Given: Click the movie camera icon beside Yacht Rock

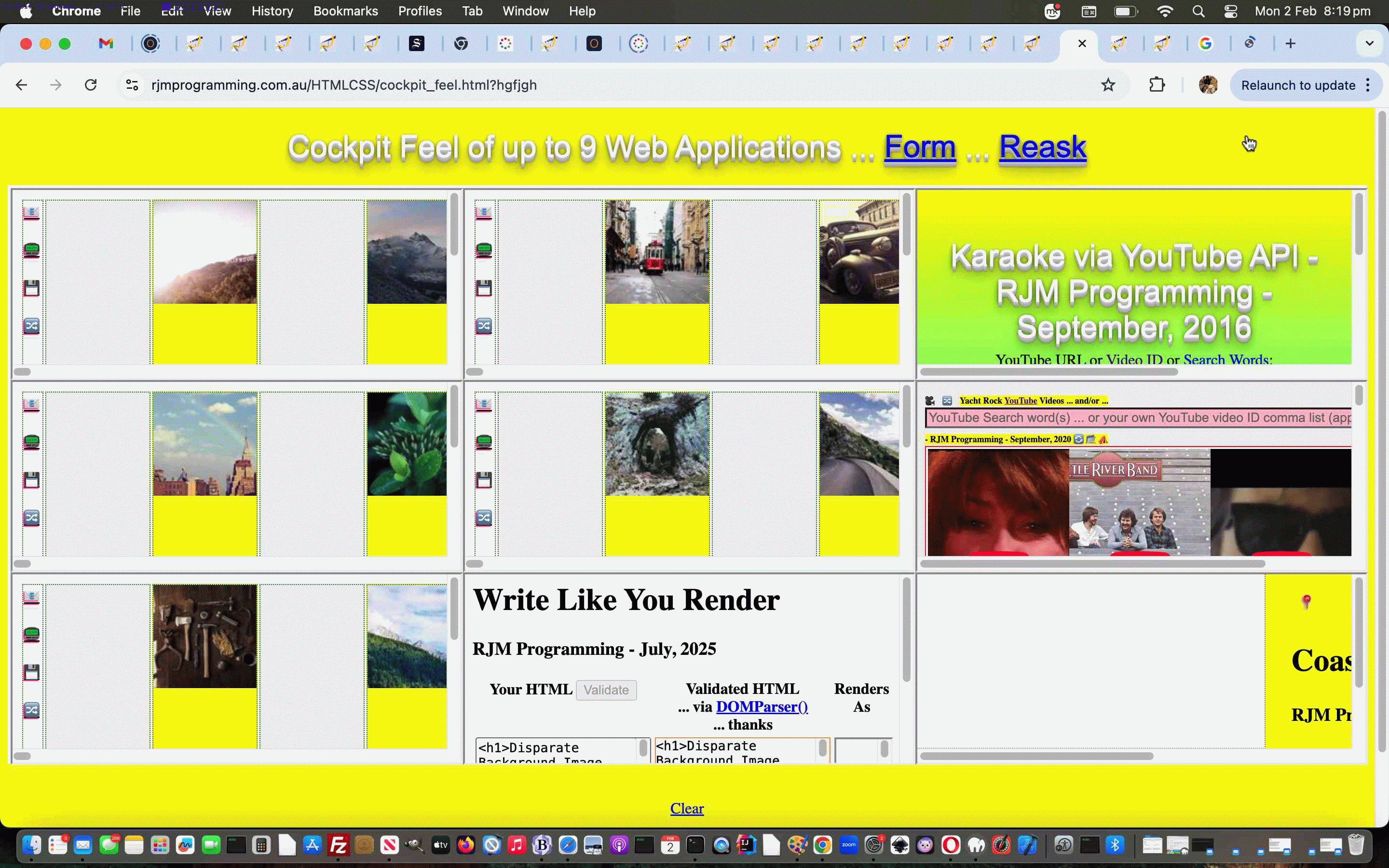Looking at the screenshot, I should (930, 400).
